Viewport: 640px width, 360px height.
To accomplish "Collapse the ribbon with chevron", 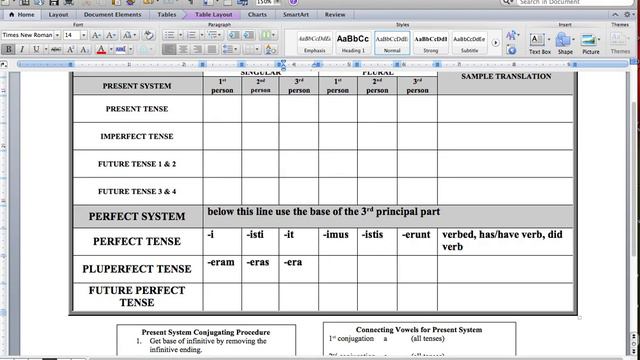I will point(615,14).
